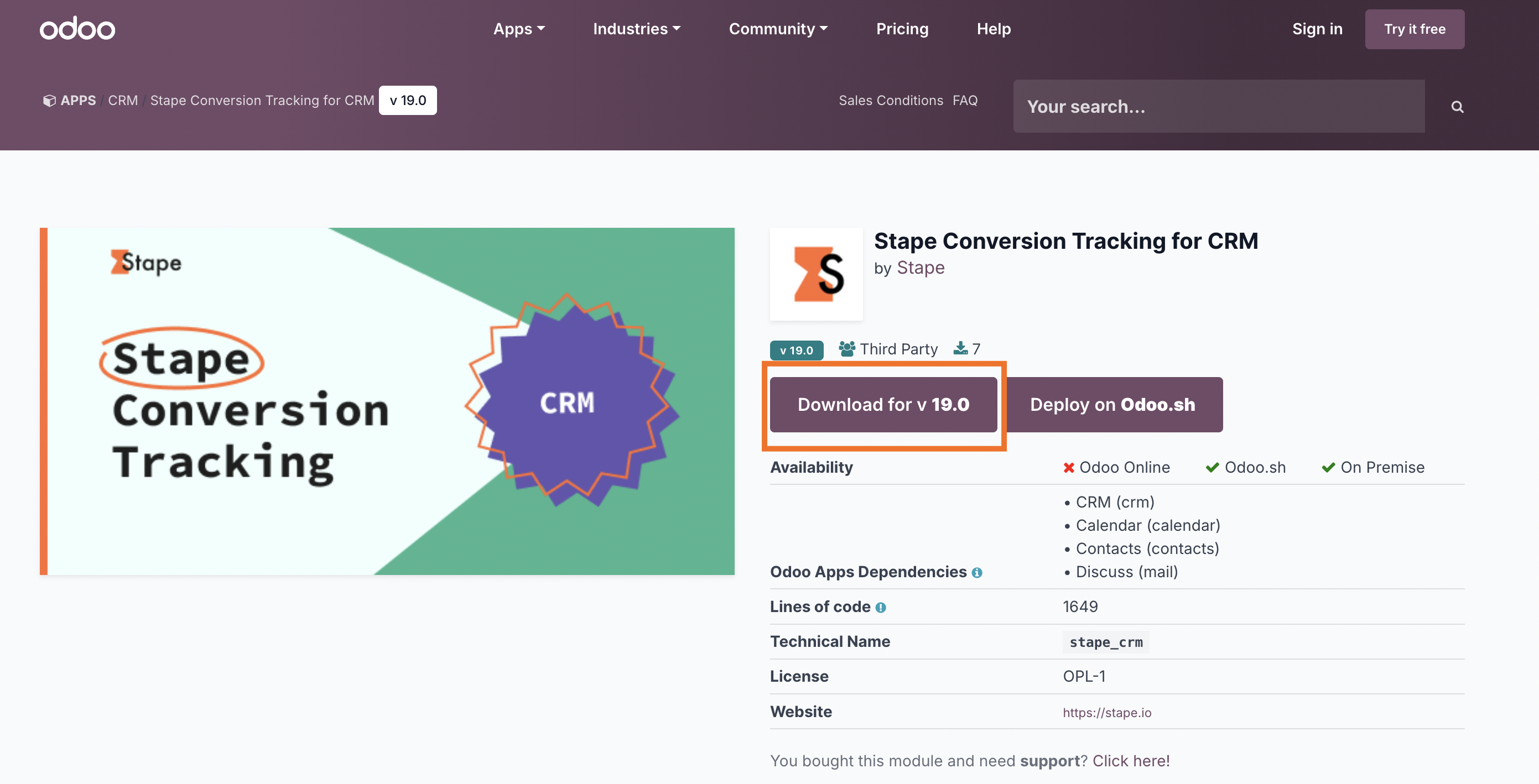Open the https://stape.io website link
The width and height of the screenshot is (1539, 784).
click(x=1106, y=712)
